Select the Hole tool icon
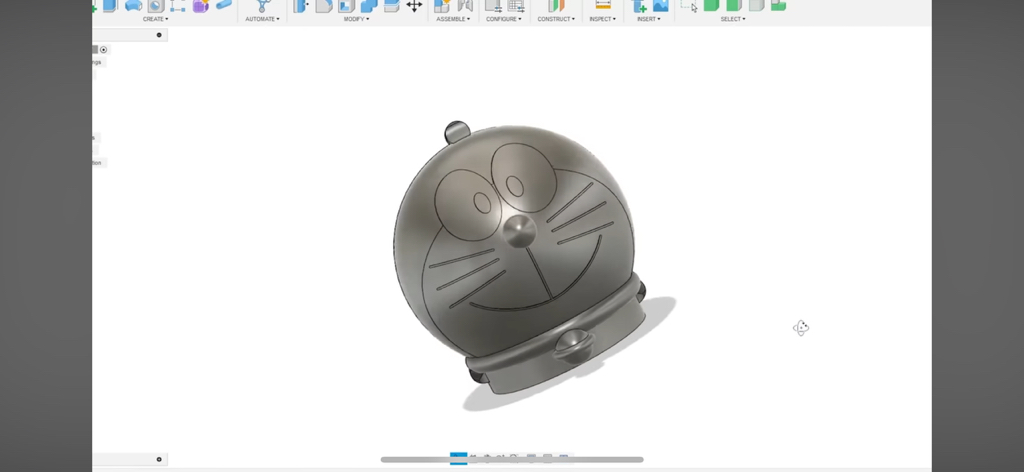 pos(155,6)
